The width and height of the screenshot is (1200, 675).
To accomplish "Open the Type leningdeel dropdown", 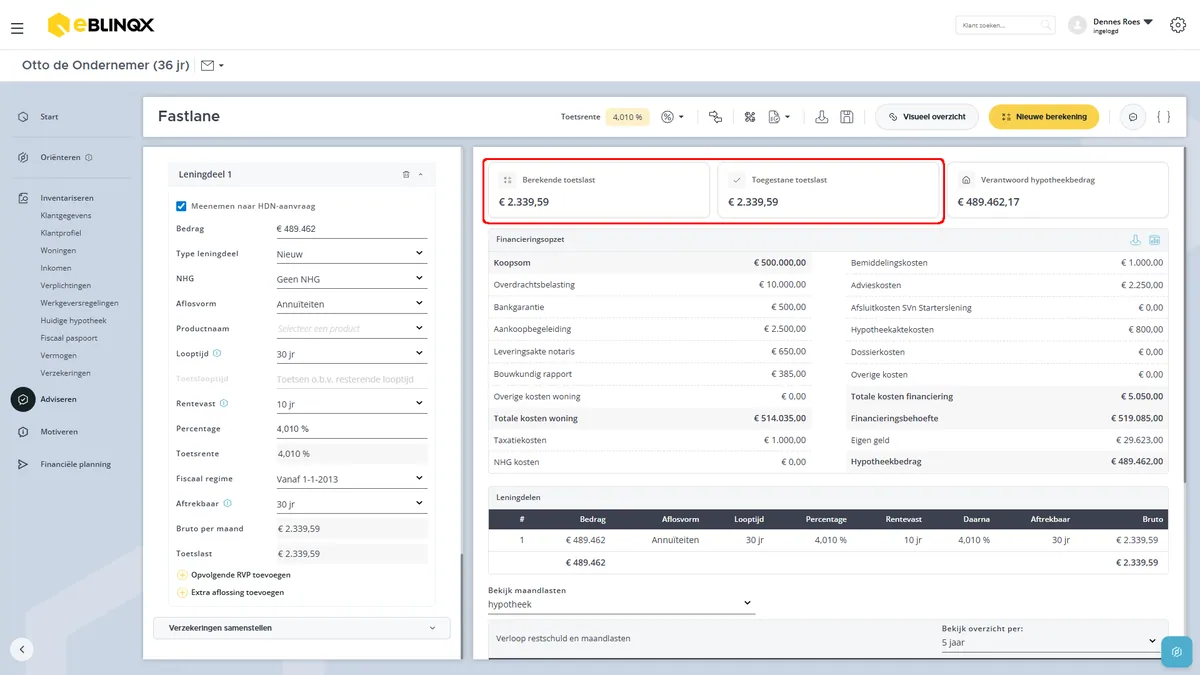I will click(x=351, y=254).
